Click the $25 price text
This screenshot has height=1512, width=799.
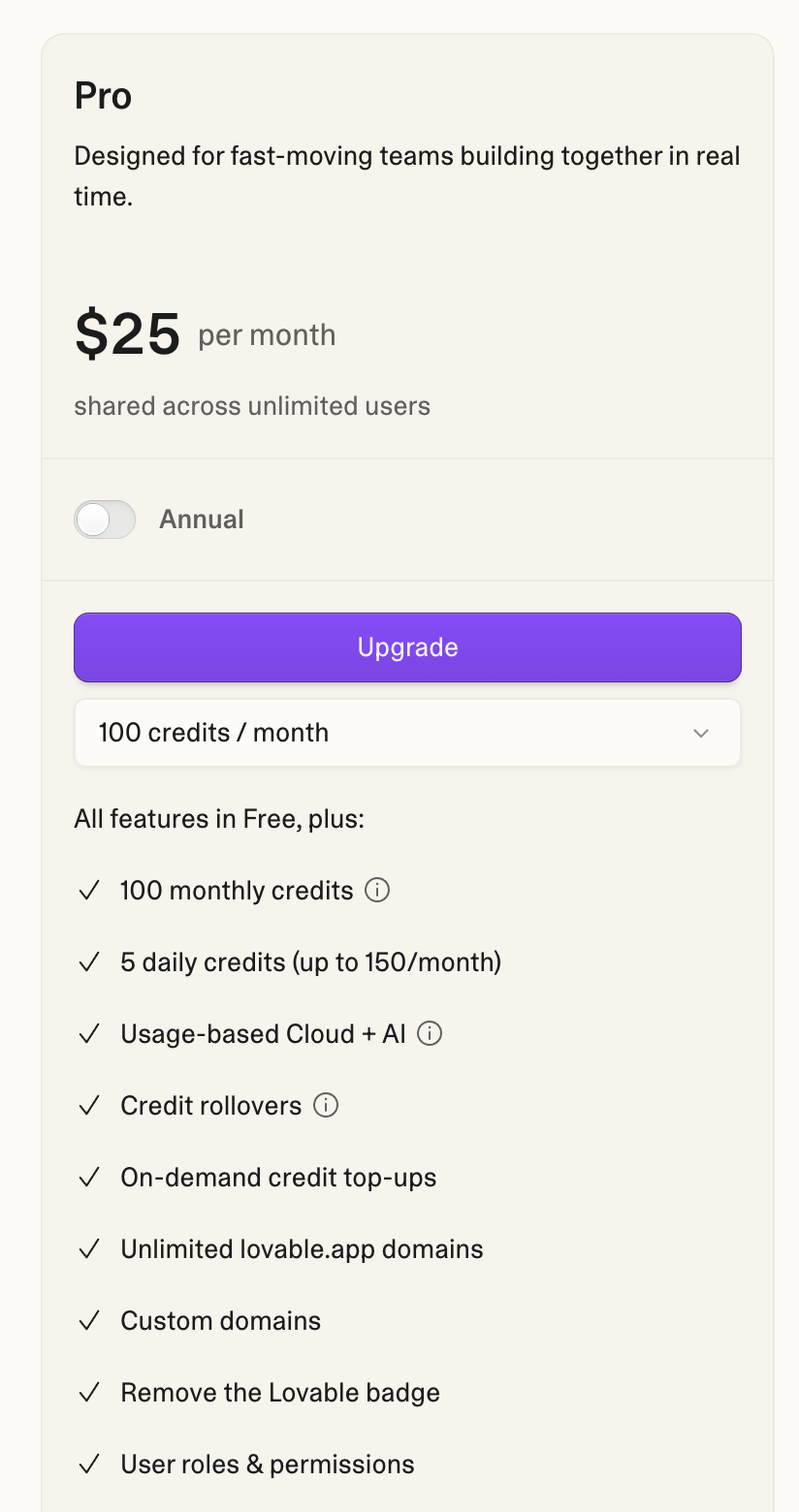click(128, 333)
